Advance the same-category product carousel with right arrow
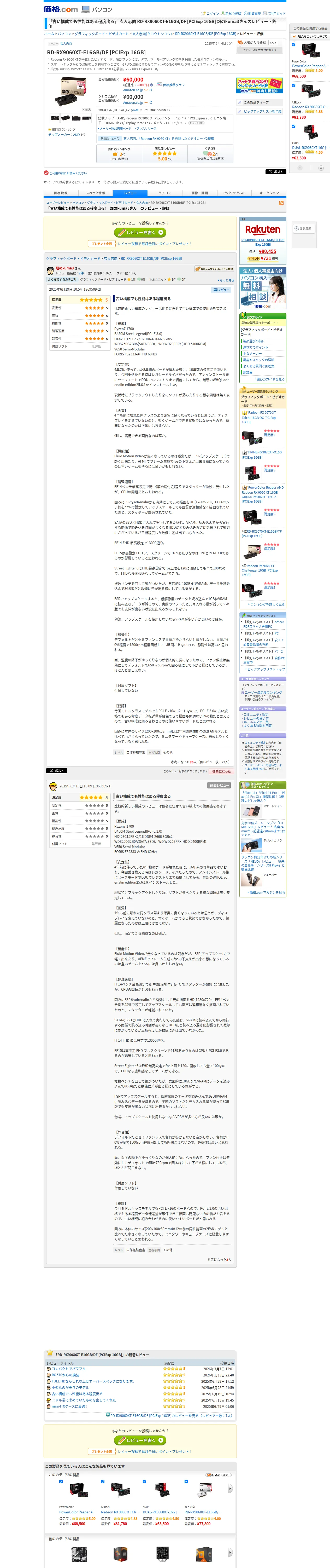Image resolution: width=330 pixels, height=1568 pixels. (x=230, y=1488)
